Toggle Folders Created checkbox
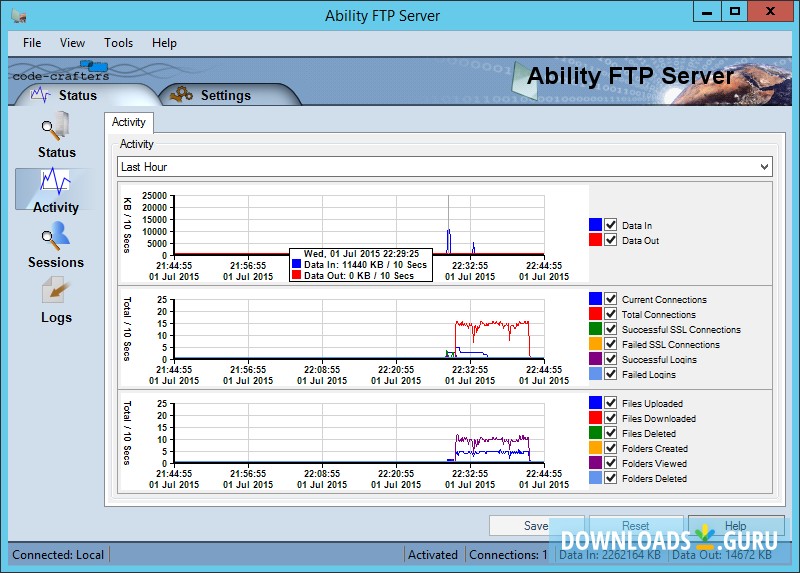This screenshot has height=573, width=800. click(x=611, y=447)
